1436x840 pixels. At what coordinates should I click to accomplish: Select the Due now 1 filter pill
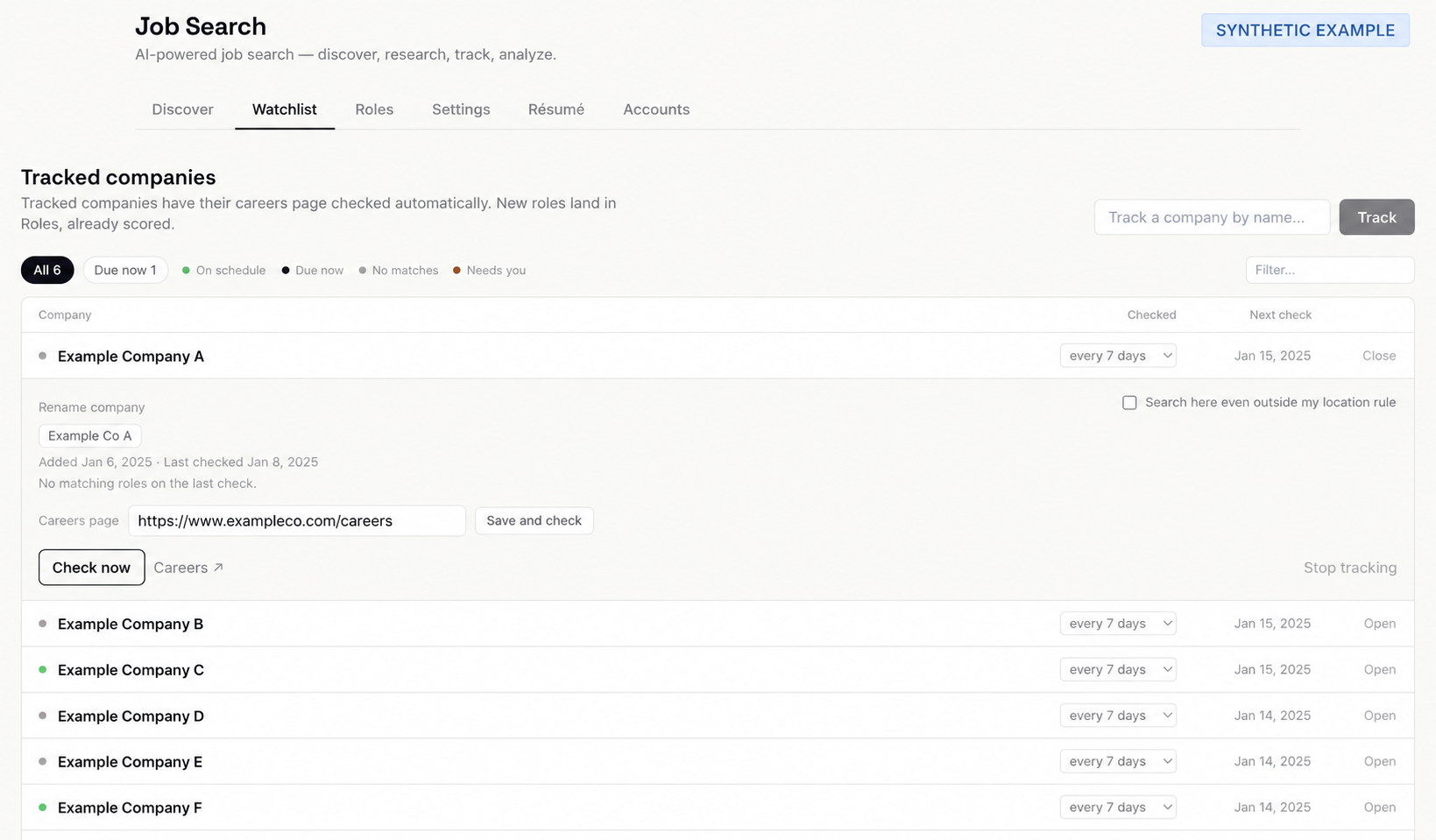click(x=125, y=270)
